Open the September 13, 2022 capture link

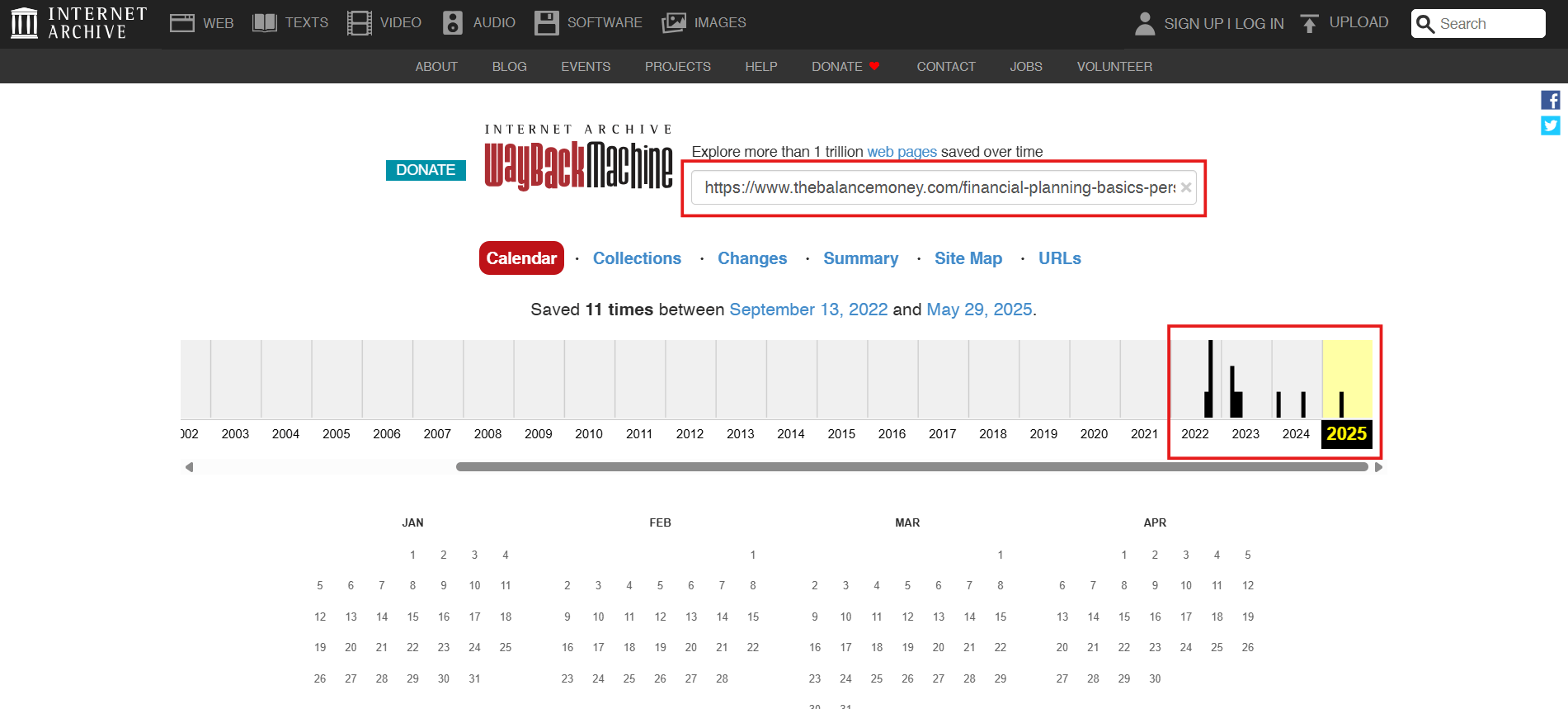tap(808, 310)
